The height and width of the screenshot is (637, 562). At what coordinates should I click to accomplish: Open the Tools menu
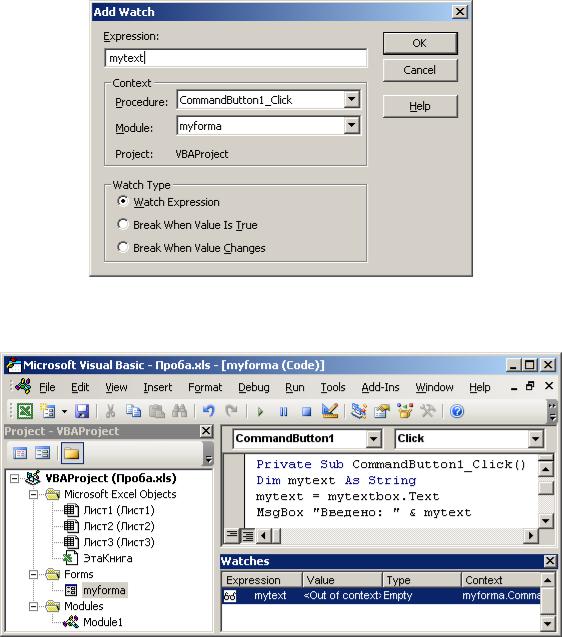pos(333,387)
